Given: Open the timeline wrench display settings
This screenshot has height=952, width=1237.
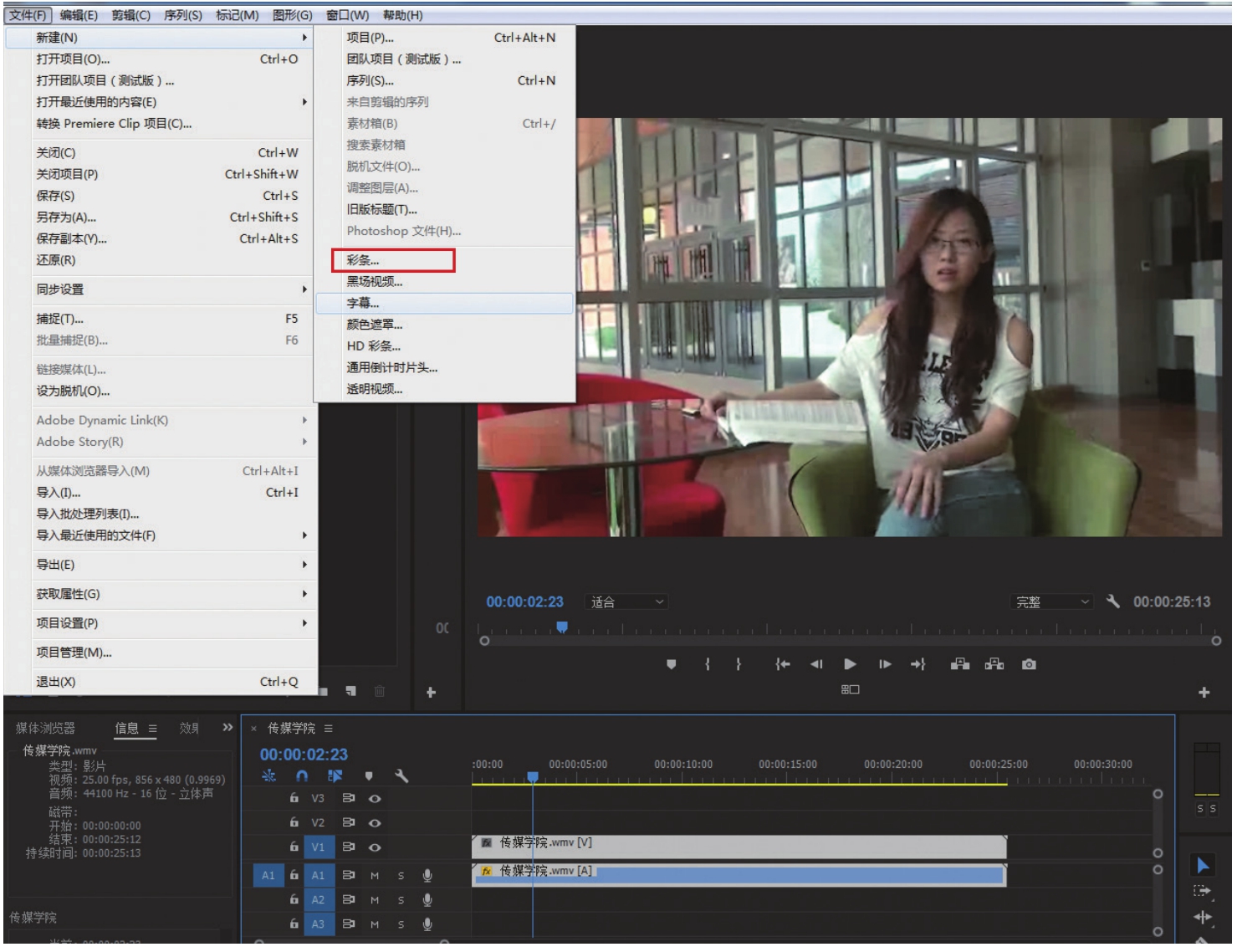Looking at the screenshot, I should point(401,776).
